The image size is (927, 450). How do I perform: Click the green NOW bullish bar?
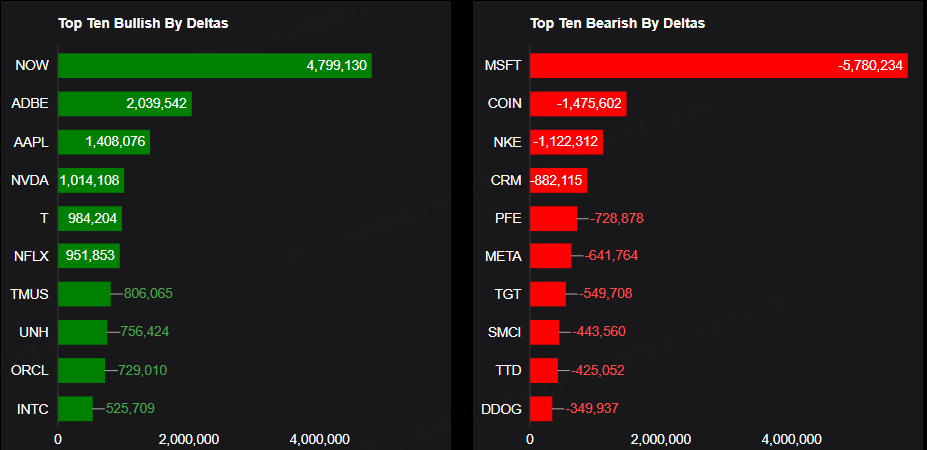214,66
